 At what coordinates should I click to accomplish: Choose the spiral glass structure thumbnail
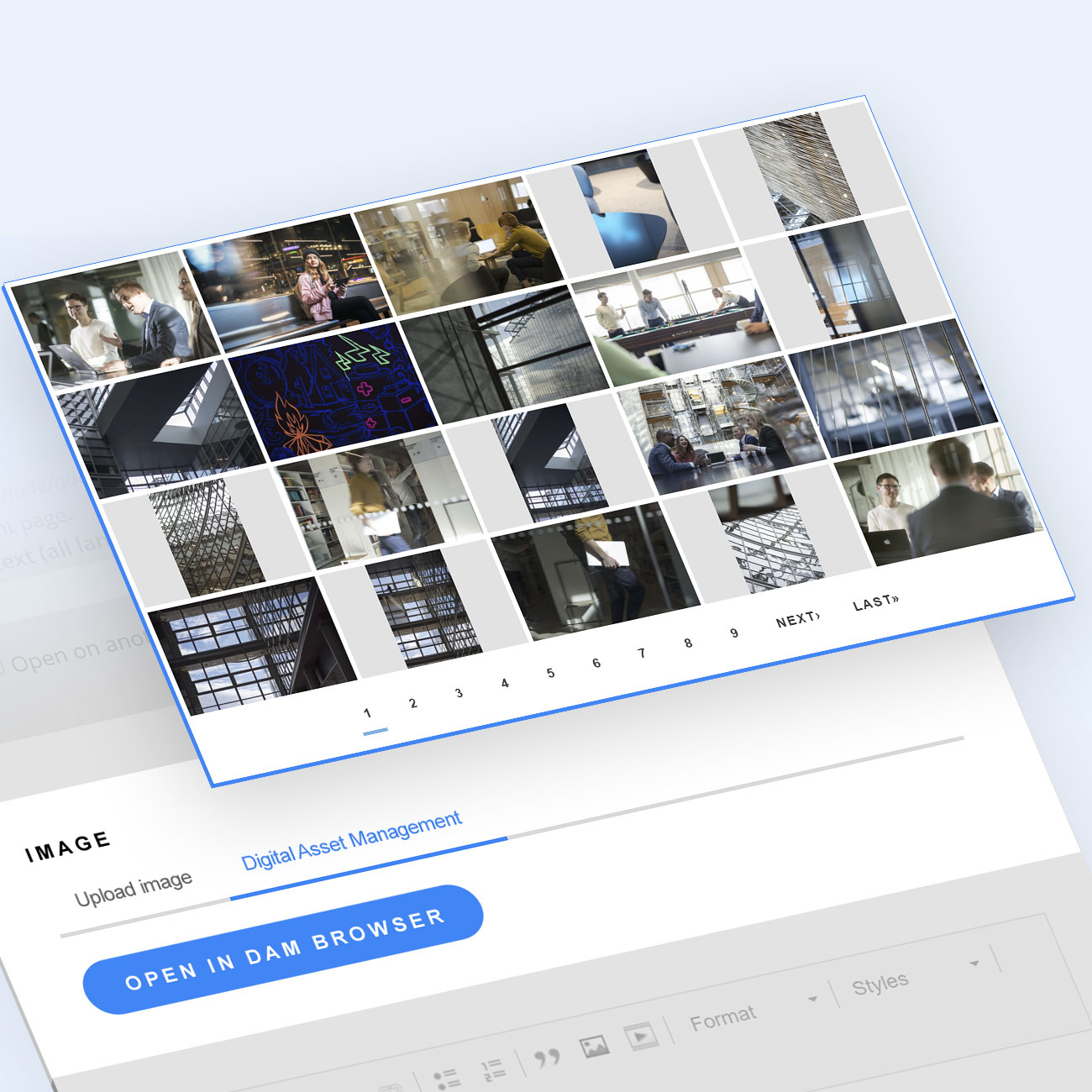[206, 537]
